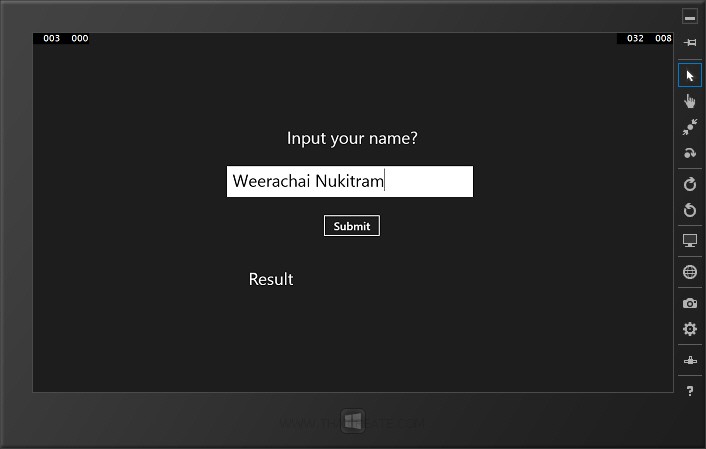Select mouse mode arrow tool
The image size is (706, 449).
pos(689,75)
